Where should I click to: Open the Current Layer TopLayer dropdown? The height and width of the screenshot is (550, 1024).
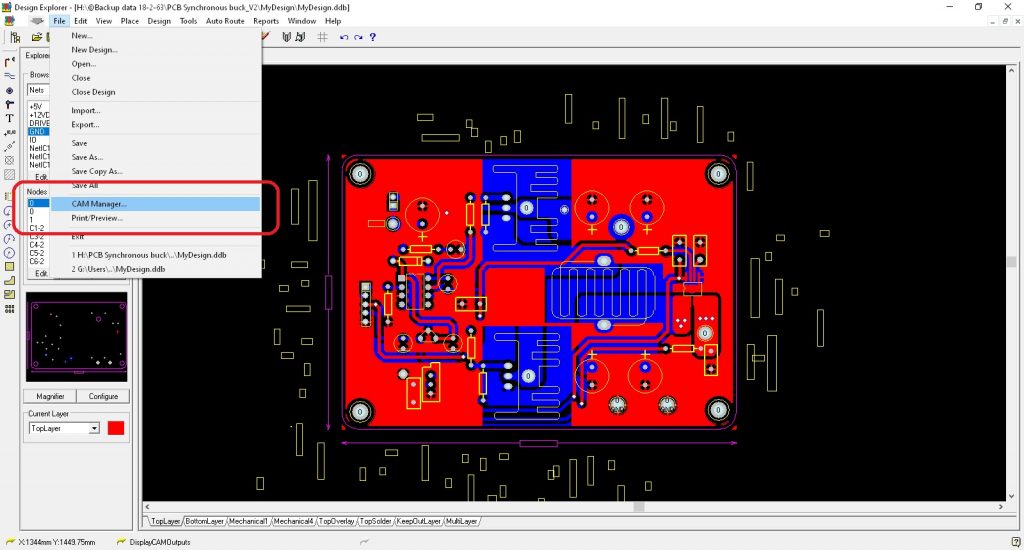[x=94, y=429]
